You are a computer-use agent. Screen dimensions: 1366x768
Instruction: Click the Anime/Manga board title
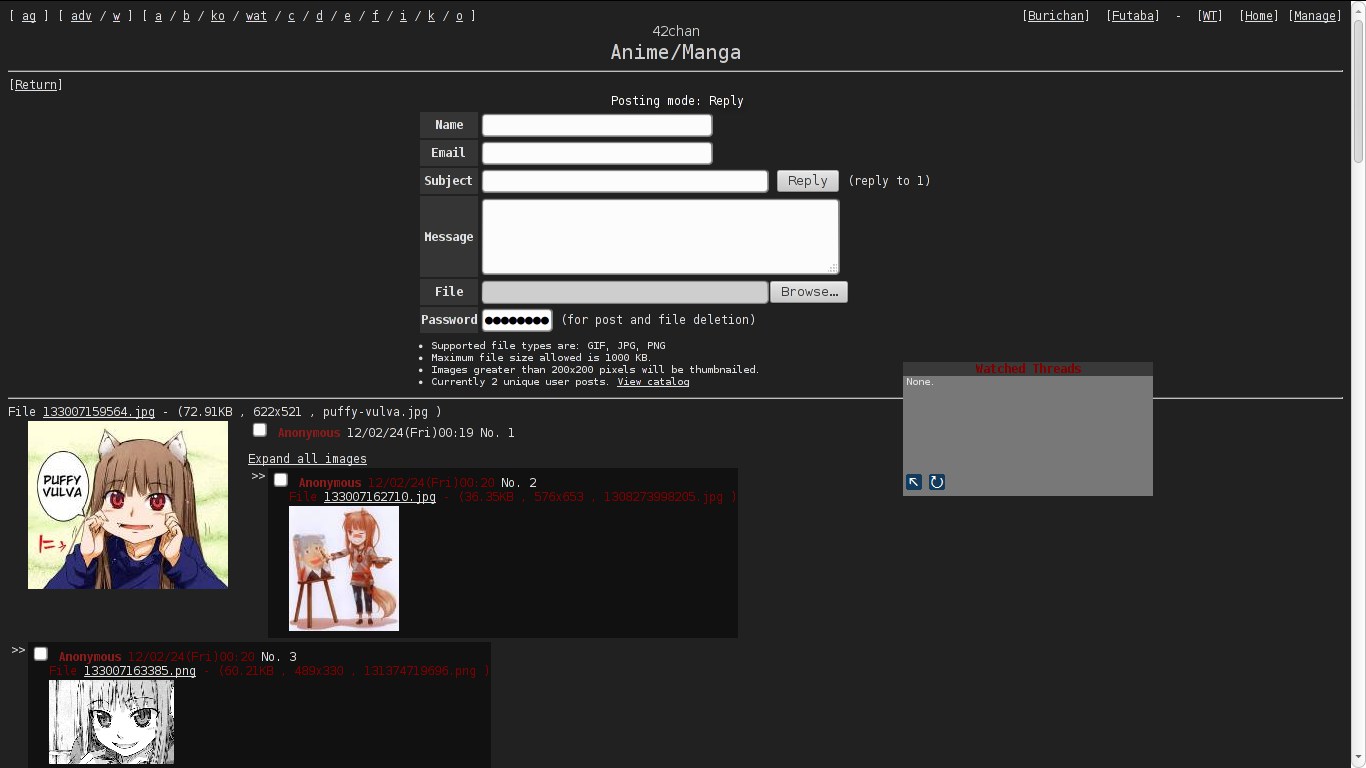pos(676,52)
